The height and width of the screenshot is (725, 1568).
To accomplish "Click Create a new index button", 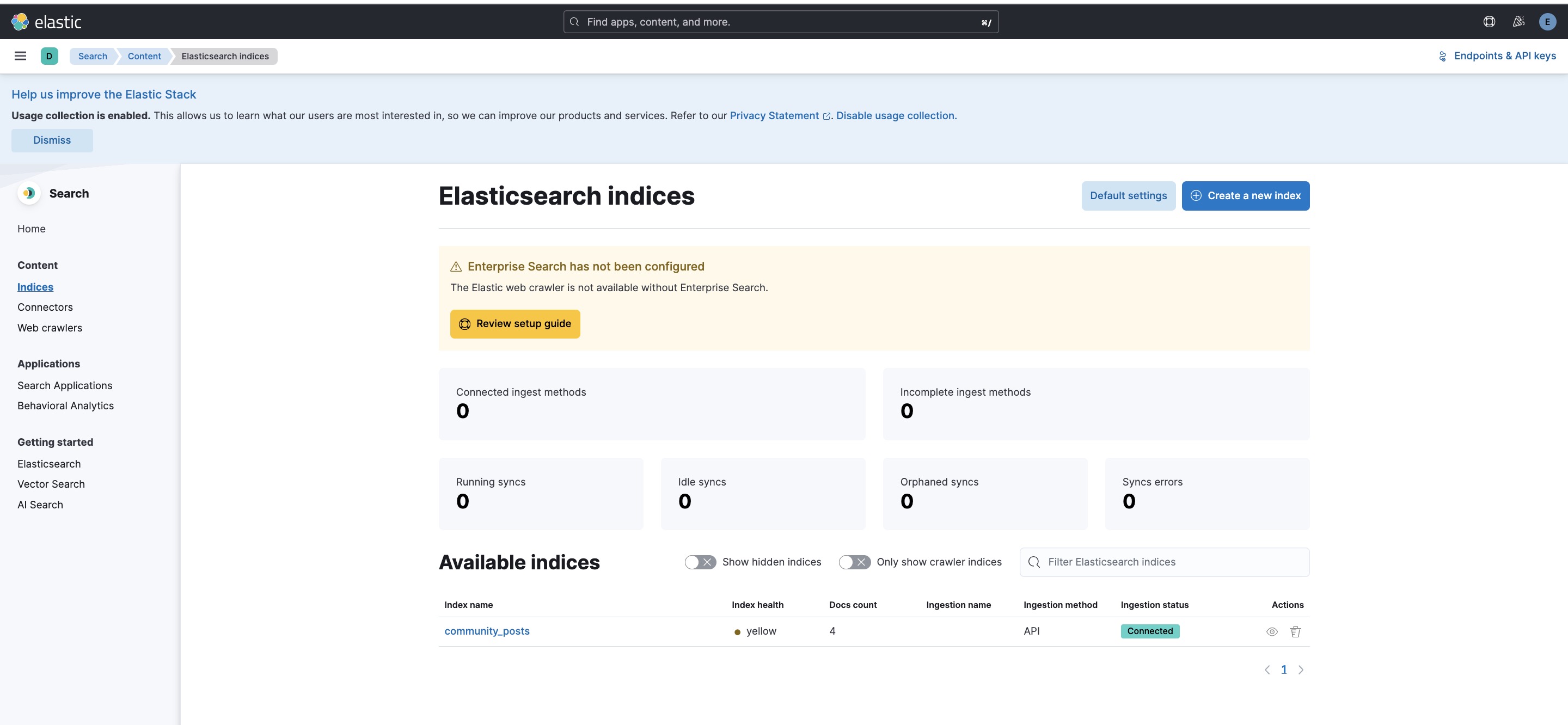I will pos(1245,196).
